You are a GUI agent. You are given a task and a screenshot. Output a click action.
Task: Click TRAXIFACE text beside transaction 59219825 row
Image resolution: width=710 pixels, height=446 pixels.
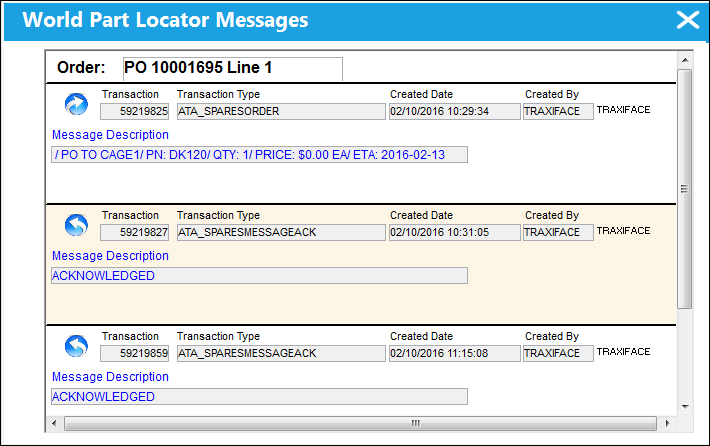[623, 110]
